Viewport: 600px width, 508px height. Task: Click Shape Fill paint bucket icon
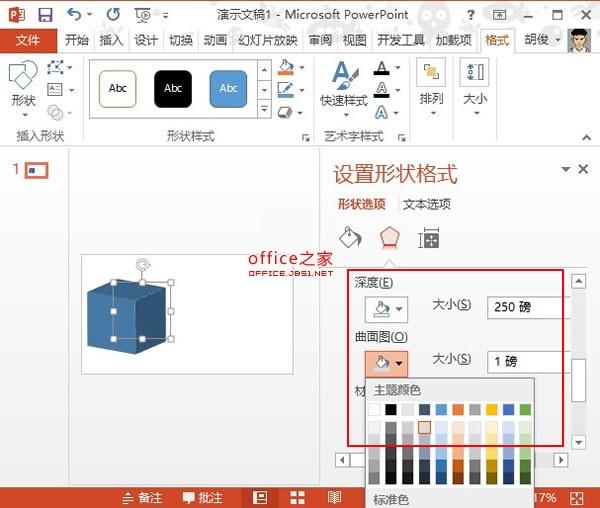click(286, 67)
